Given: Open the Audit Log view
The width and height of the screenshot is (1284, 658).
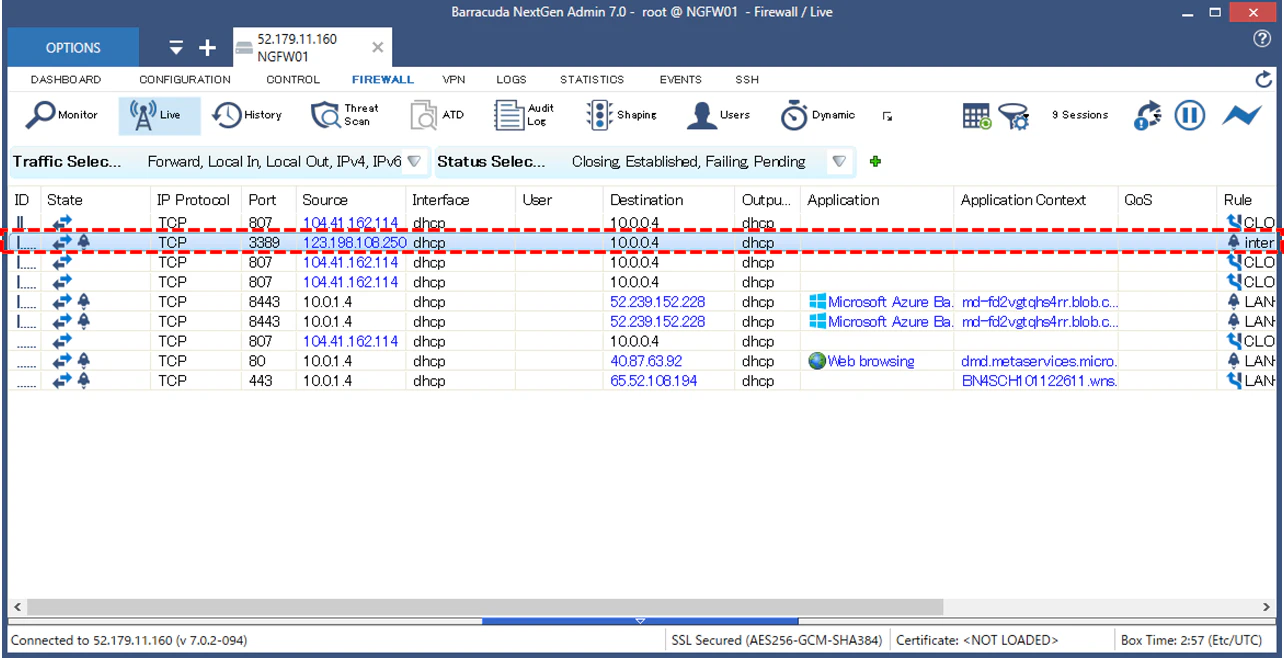Looking at the screenshot, I should coord(526,115).
